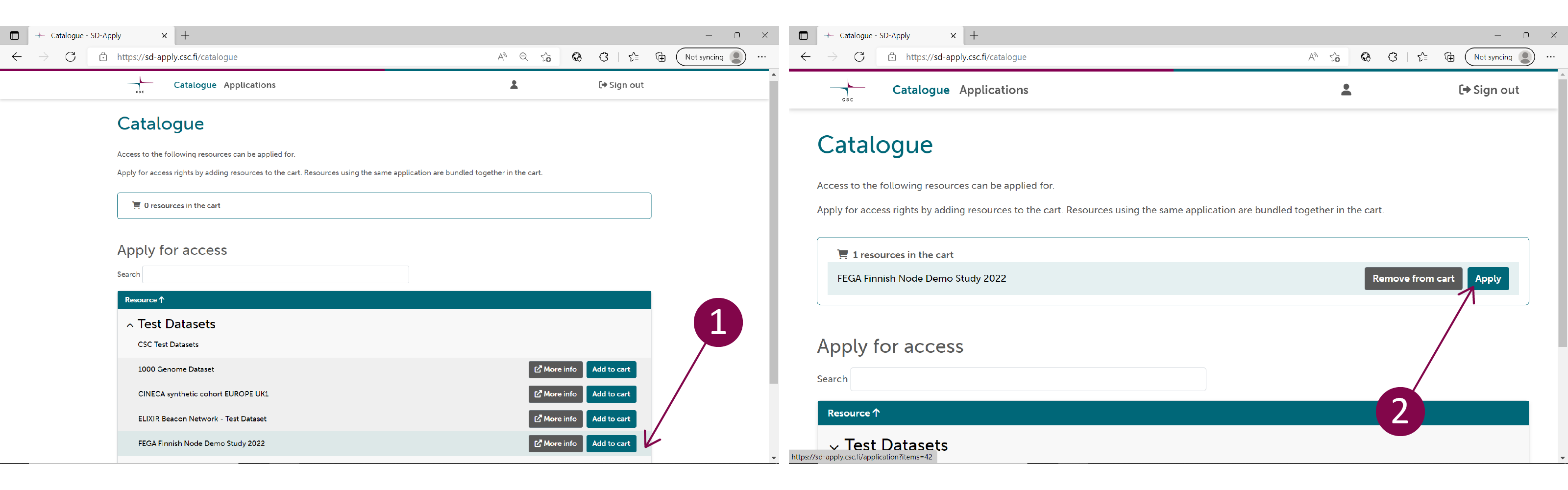Open the Not syncing profile button, left window
Screen dimensions: 1568x490
710,57
